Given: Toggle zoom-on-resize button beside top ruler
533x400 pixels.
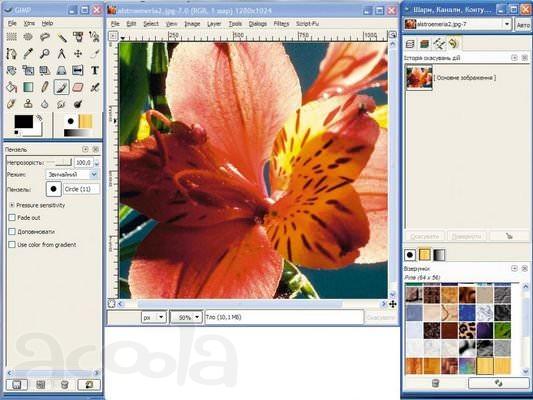Looking at the screenshot, I should coord(393,35).
